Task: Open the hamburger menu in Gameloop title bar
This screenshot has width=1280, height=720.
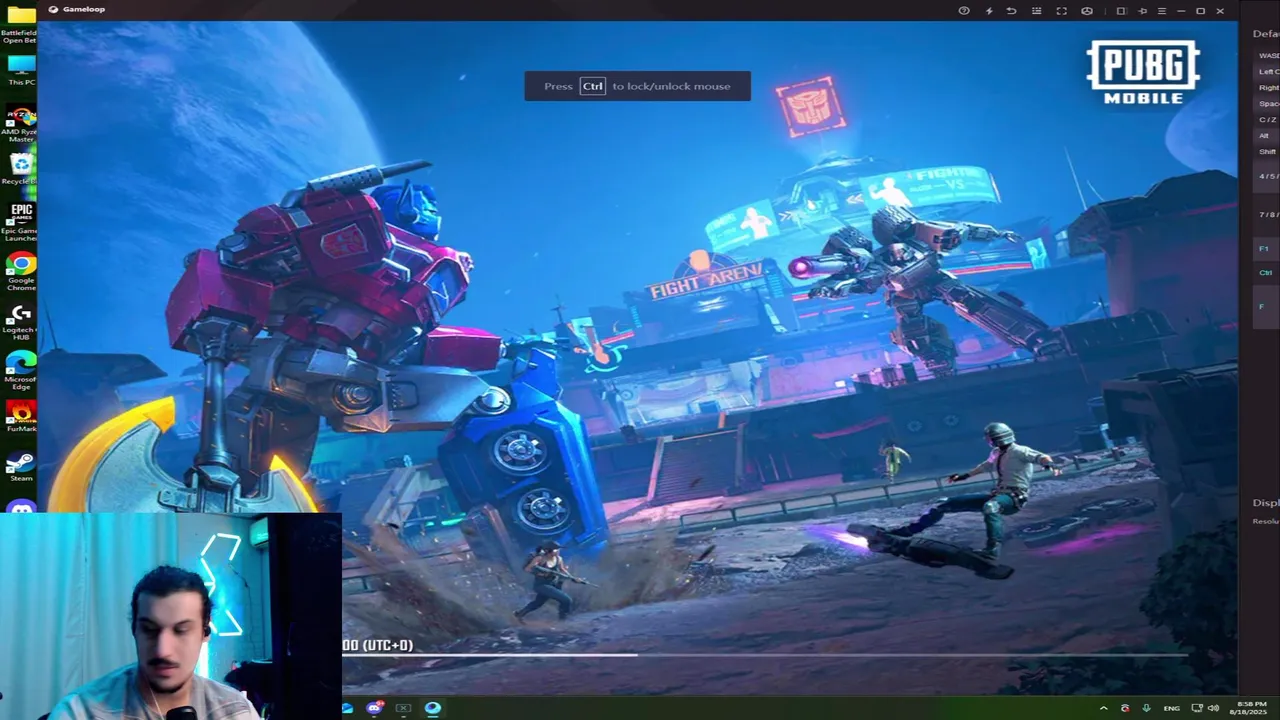Action: tap(1161, 11)
